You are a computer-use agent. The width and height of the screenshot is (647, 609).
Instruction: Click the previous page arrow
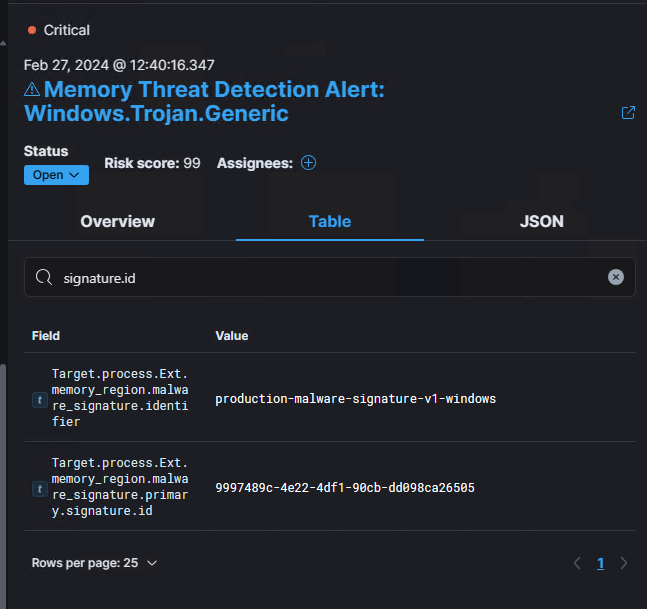577,563
